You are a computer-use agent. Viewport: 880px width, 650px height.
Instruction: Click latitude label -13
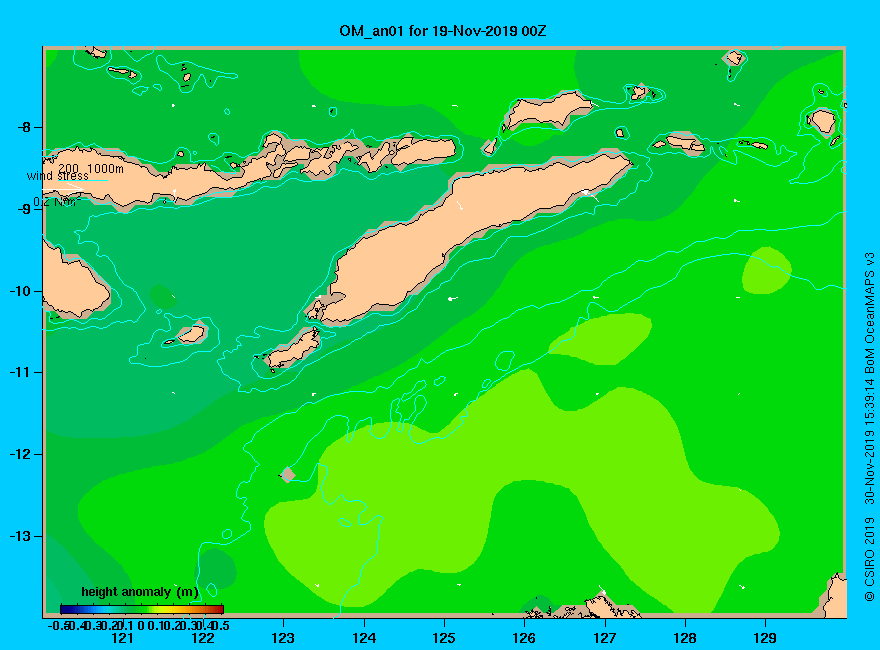[21, 536]
